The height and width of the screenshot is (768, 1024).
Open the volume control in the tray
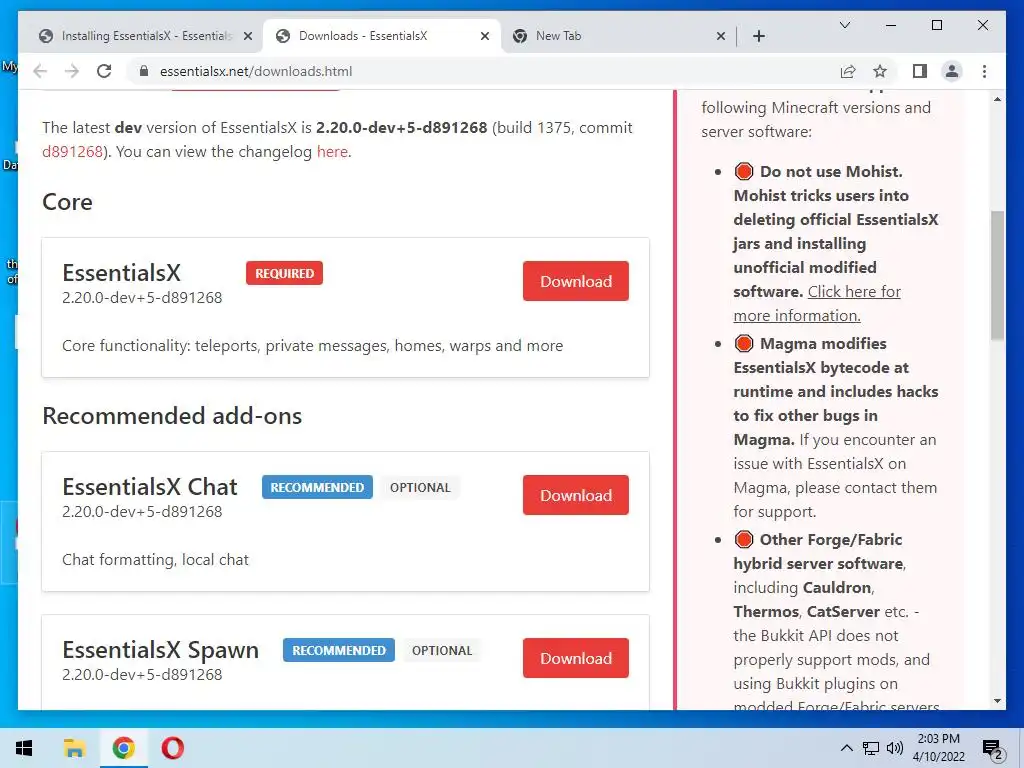click(895, 748)
